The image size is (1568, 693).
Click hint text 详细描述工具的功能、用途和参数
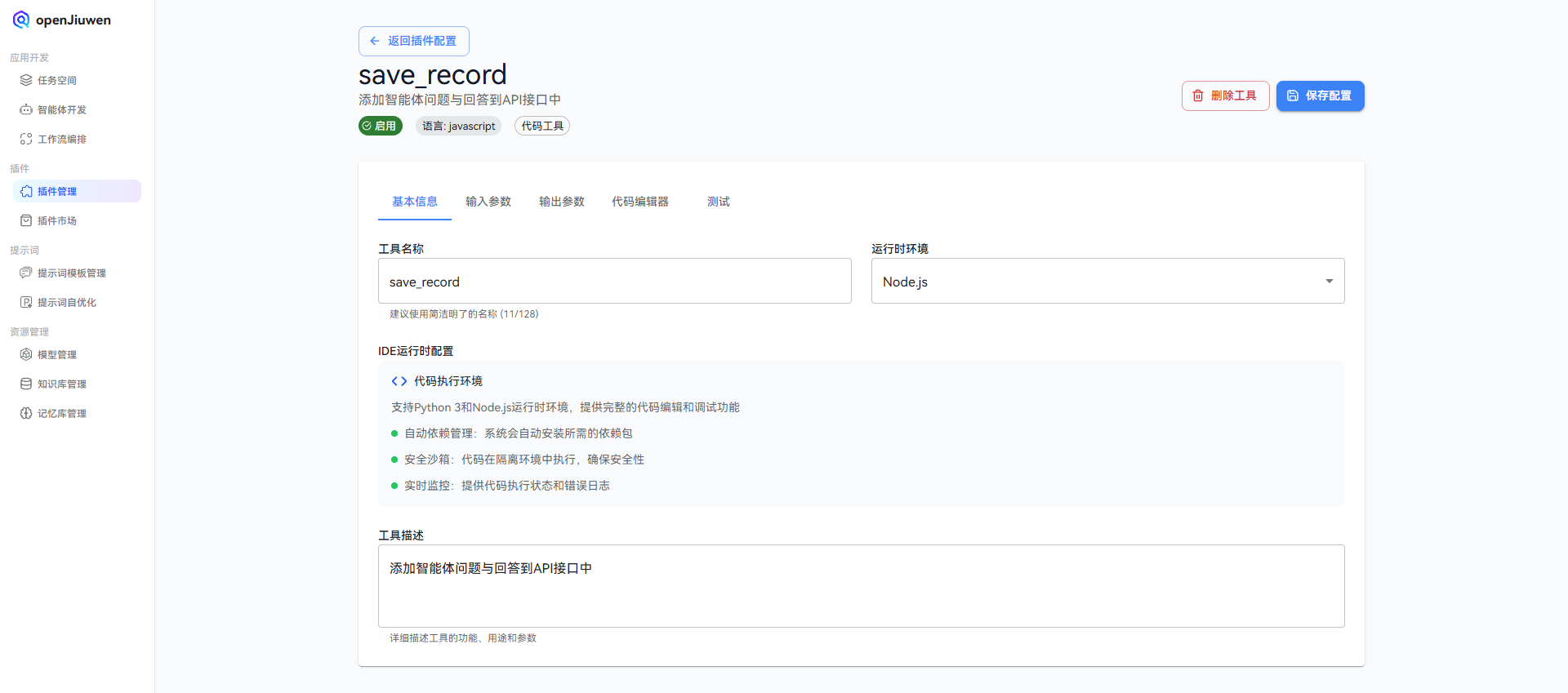463,638
